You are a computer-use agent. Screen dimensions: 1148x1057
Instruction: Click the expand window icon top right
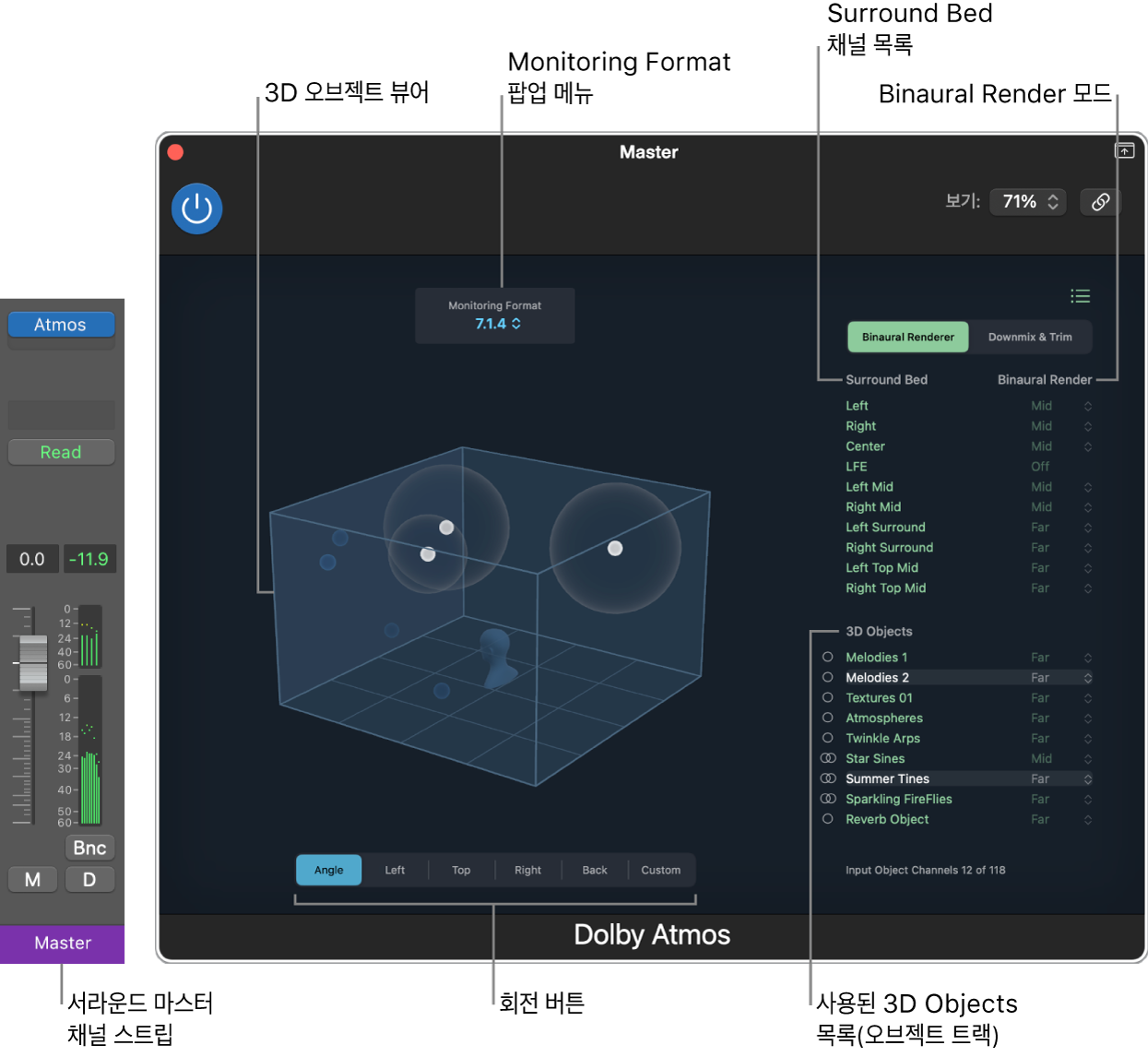click(x=1125, y=151)
